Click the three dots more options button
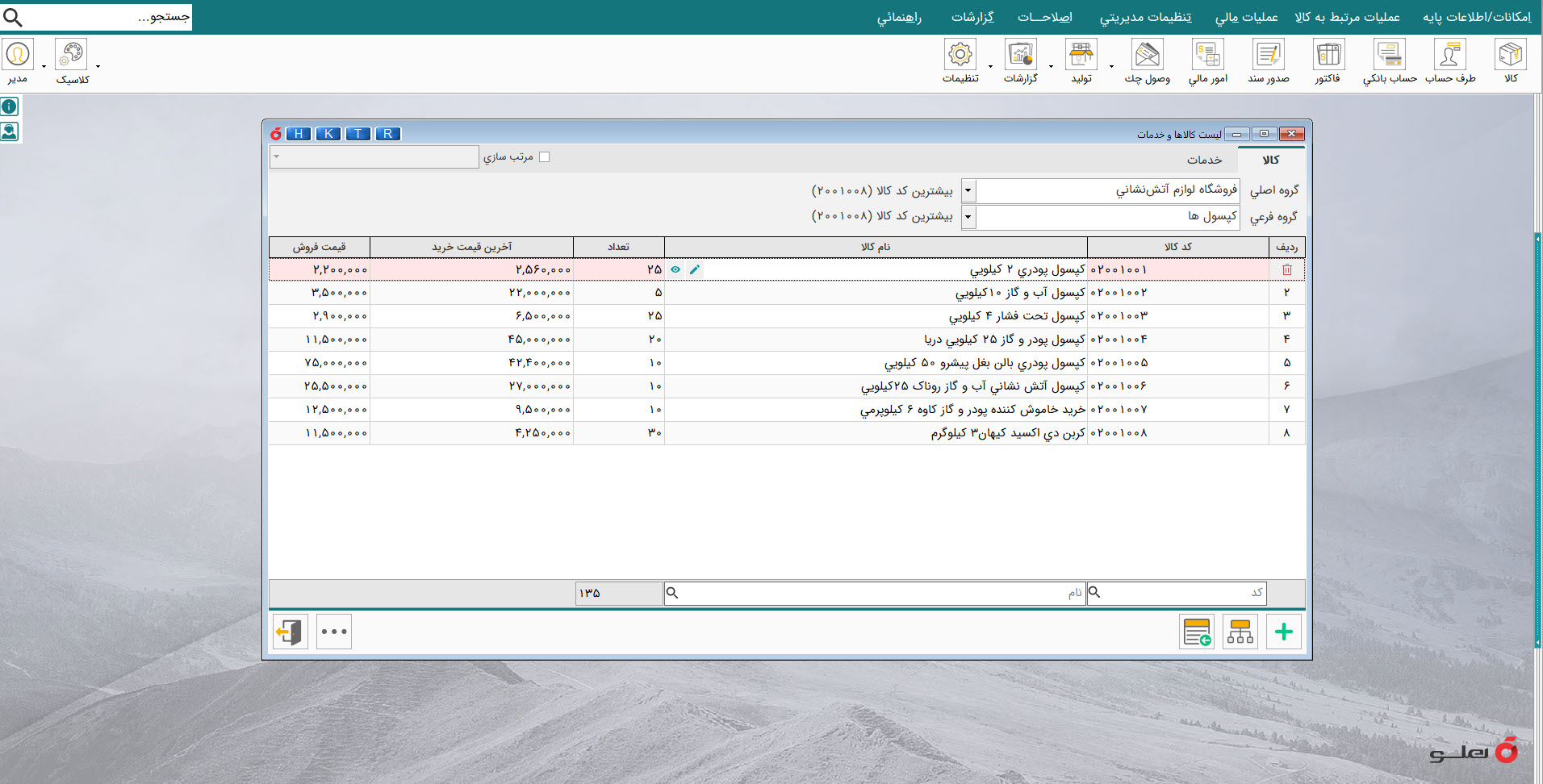This screenshot has width=1543, height=784. tap(334, 632)
